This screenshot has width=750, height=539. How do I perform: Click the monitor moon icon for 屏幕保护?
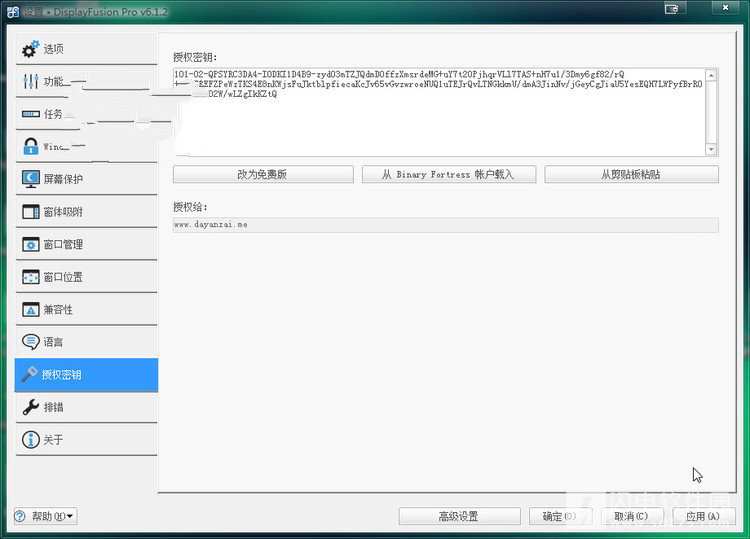coord(31,179)
